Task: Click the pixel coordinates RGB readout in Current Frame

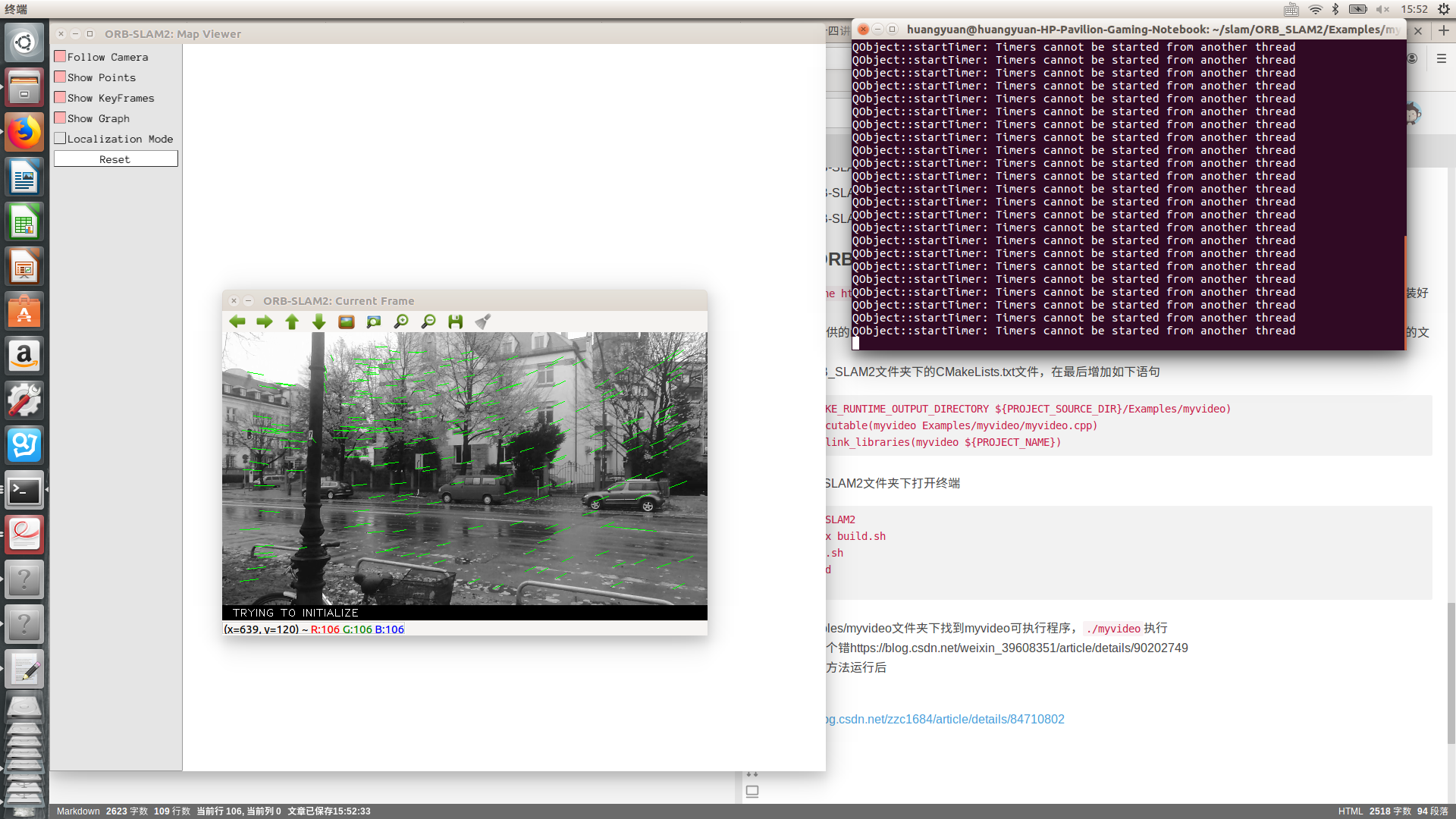Action: click(314, 629)
